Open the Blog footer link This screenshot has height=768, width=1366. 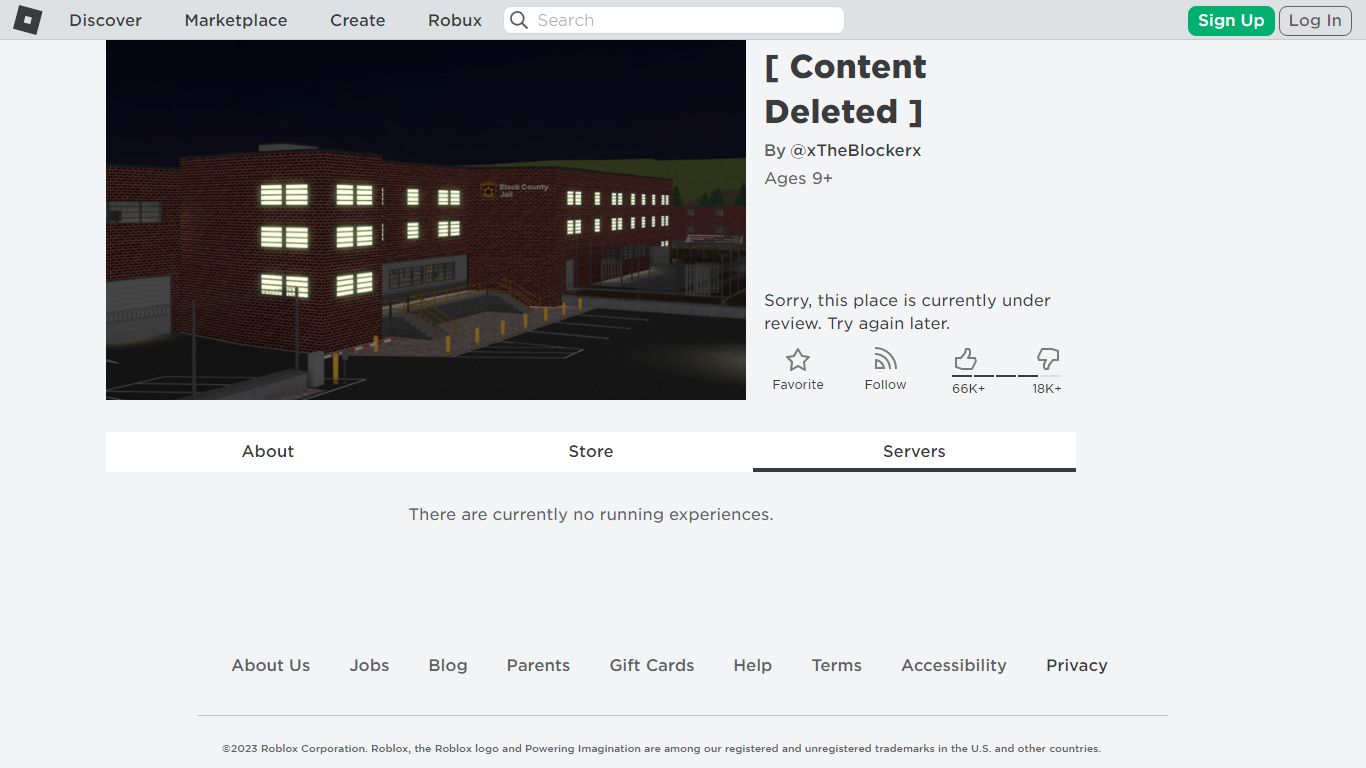pos(448,665)
